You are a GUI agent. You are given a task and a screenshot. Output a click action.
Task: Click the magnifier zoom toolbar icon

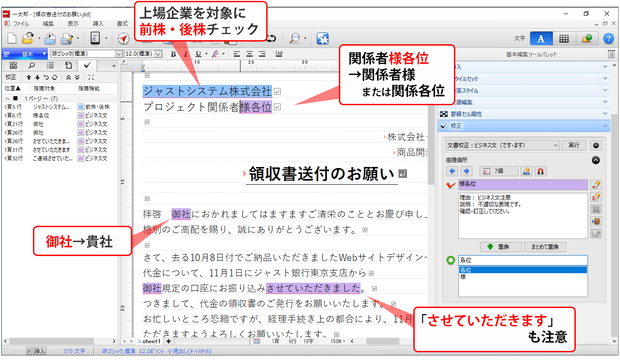pos(294,38)
